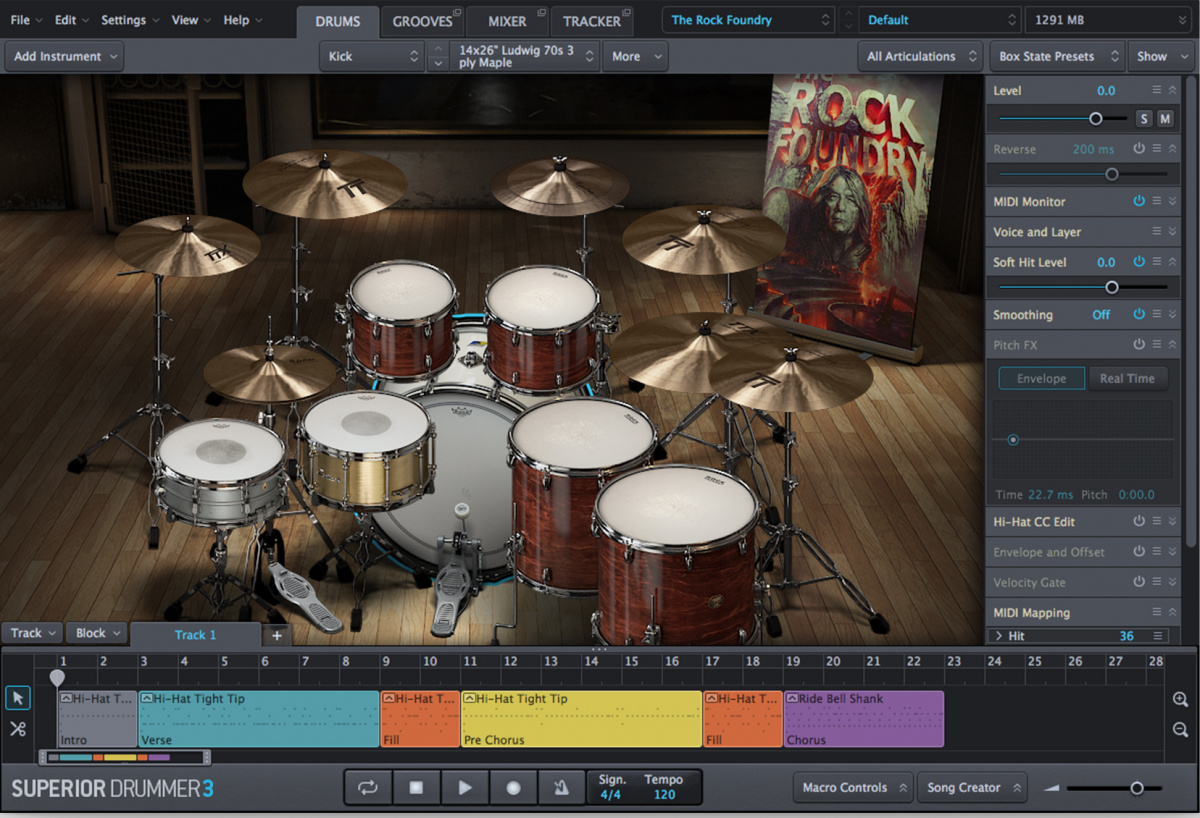Click the plus icon to add a track
Viewport: 1200px width, 818px height.
pyautogui.click(x=276, y=634)
